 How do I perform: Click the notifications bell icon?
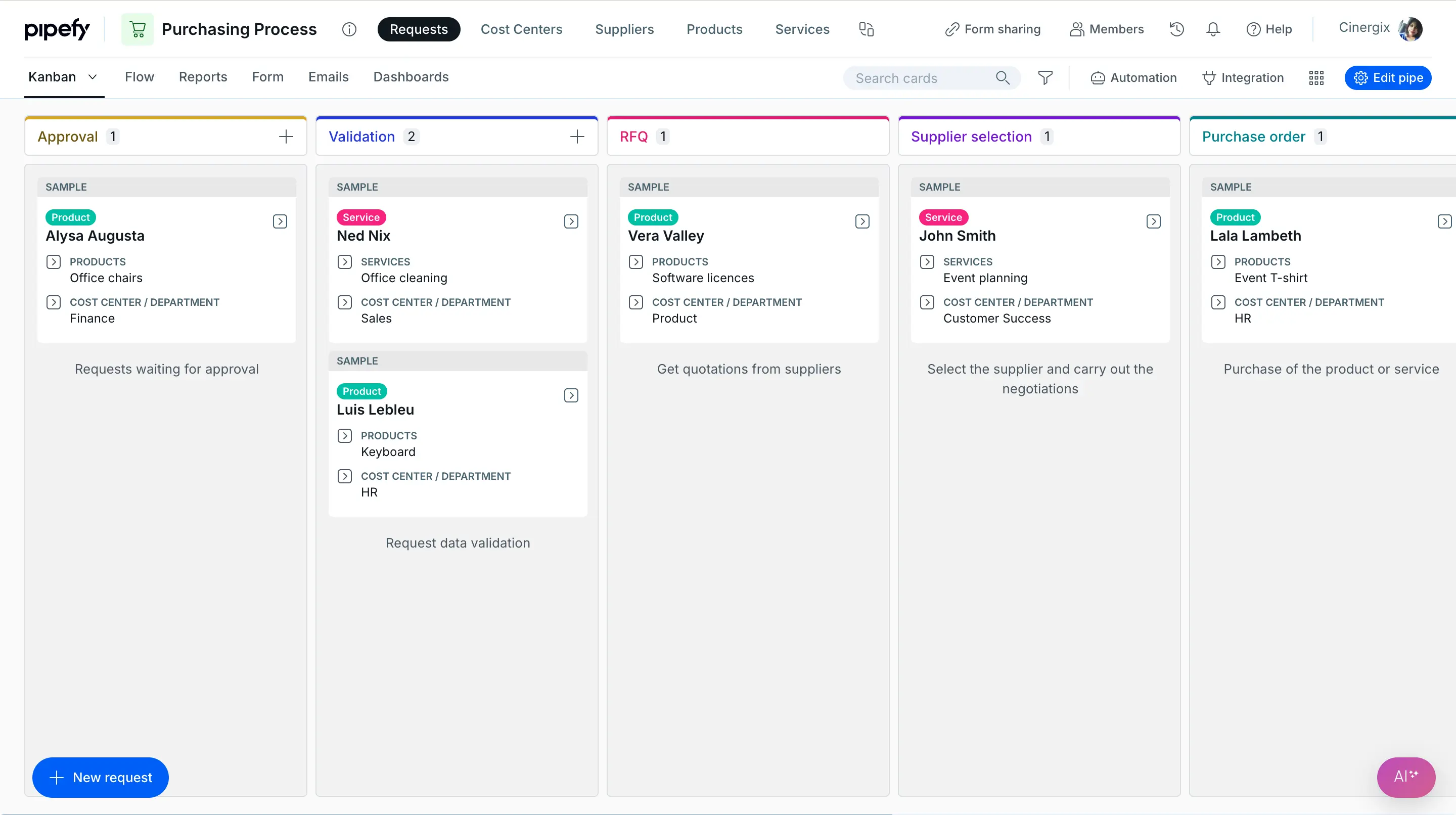(x=1213, y=28)
